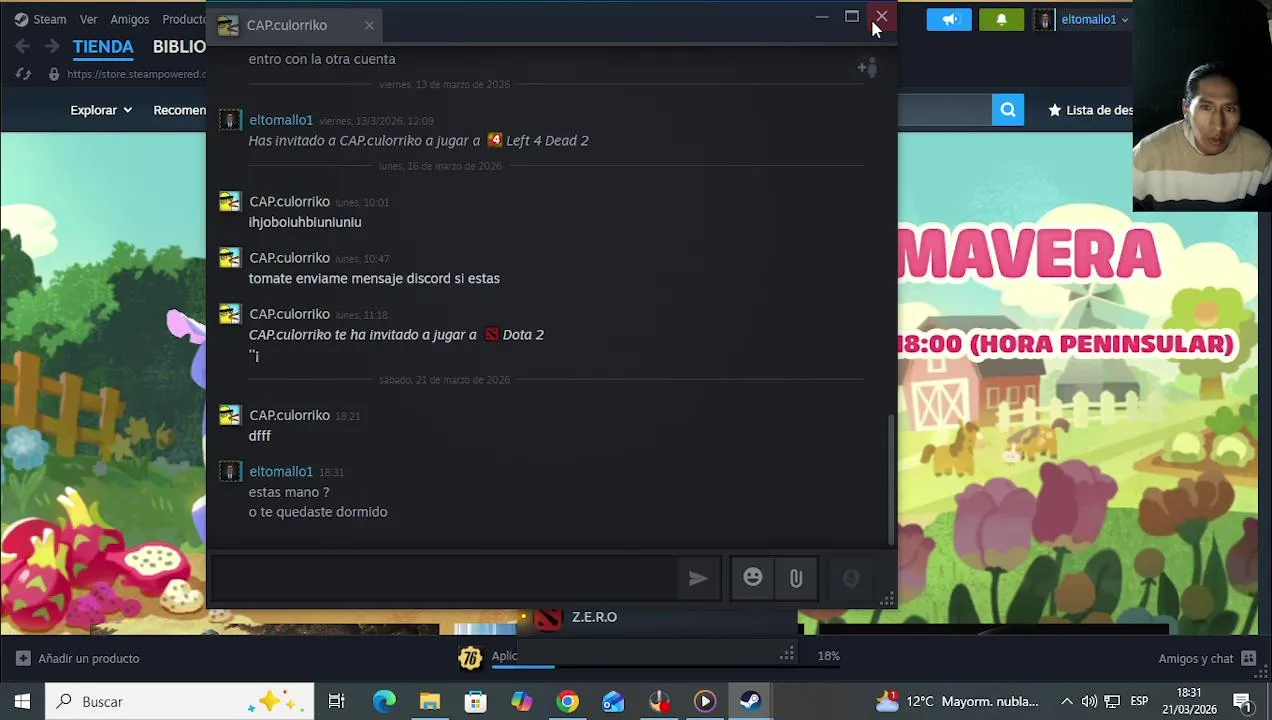Click eltomallo1 name above 'estas mano ?'
The height and width of the screenshot is (720, 1272).
(x=281, y=471)
